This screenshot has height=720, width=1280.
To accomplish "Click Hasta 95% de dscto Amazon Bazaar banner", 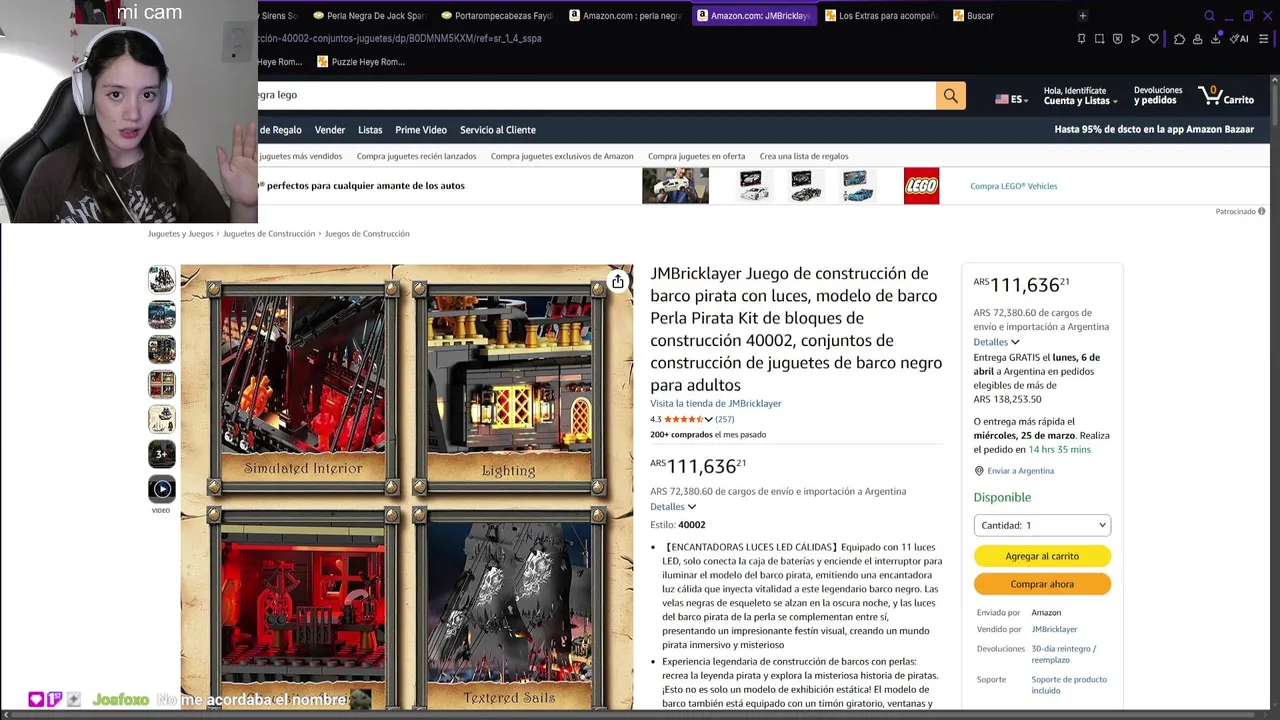I will (x=1154, y=130).
